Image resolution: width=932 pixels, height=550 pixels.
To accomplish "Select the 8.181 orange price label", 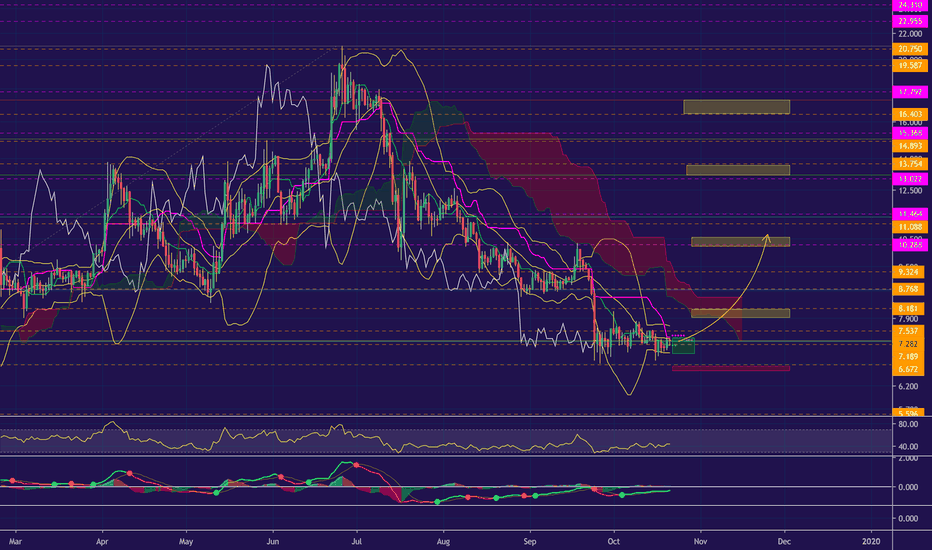I will [x=908, y=309].
